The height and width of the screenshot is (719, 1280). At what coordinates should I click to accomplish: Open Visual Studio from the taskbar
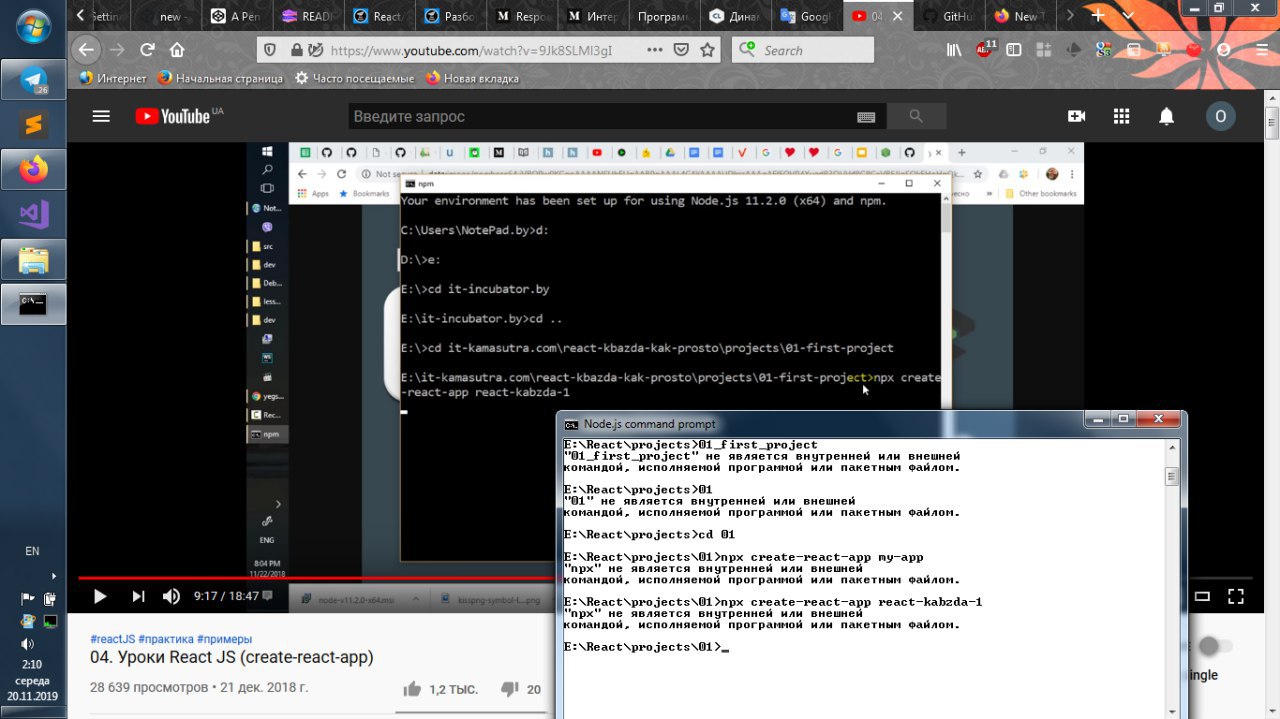click(x=33, y=214)
